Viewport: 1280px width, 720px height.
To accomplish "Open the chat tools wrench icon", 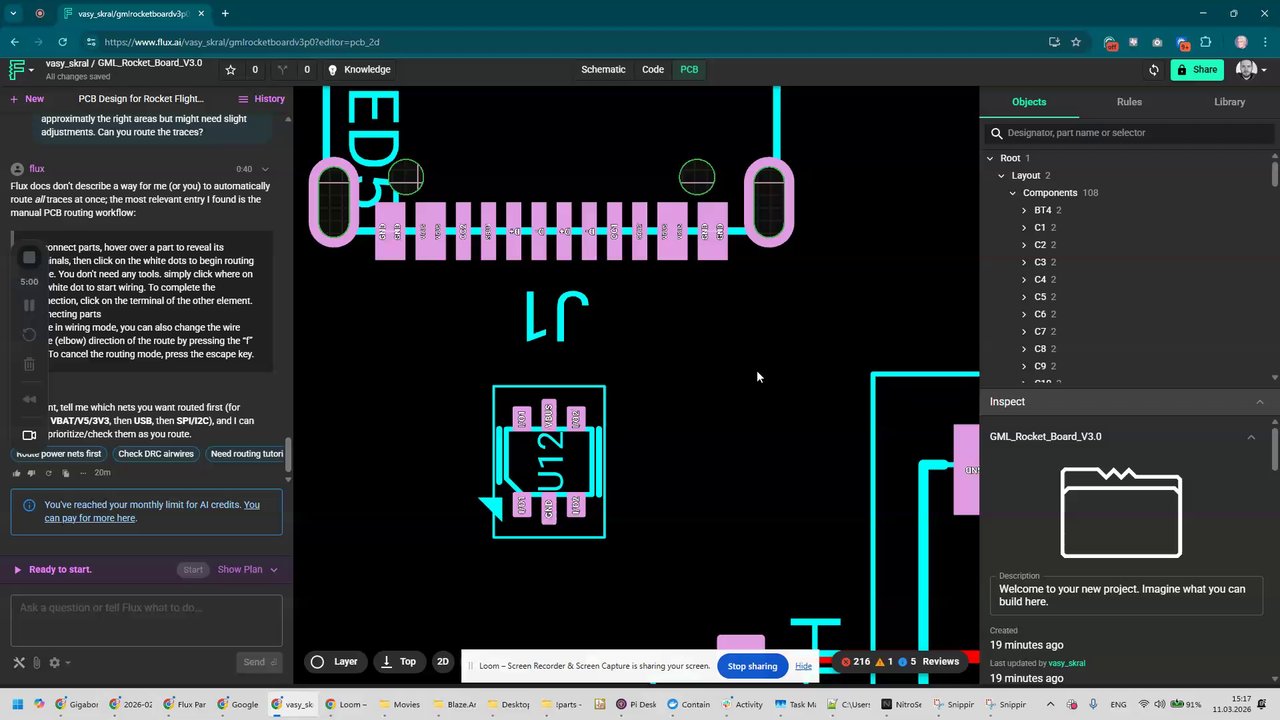I will pos(19,662).
